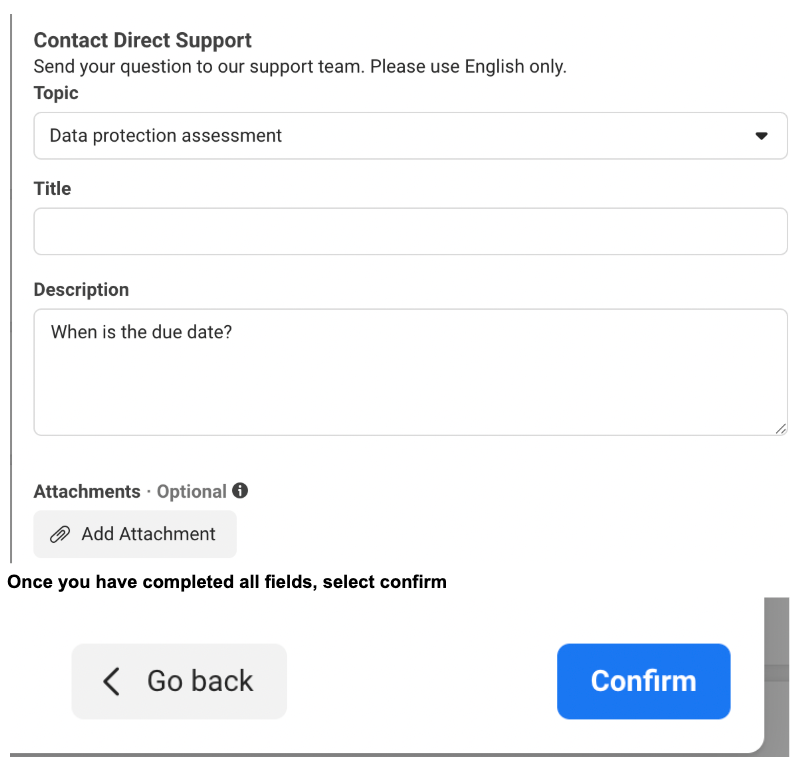This screenshot has width=797, height=767.
Task: Select the Go back button
Action: pyautogui.click(x=179, y=681)
